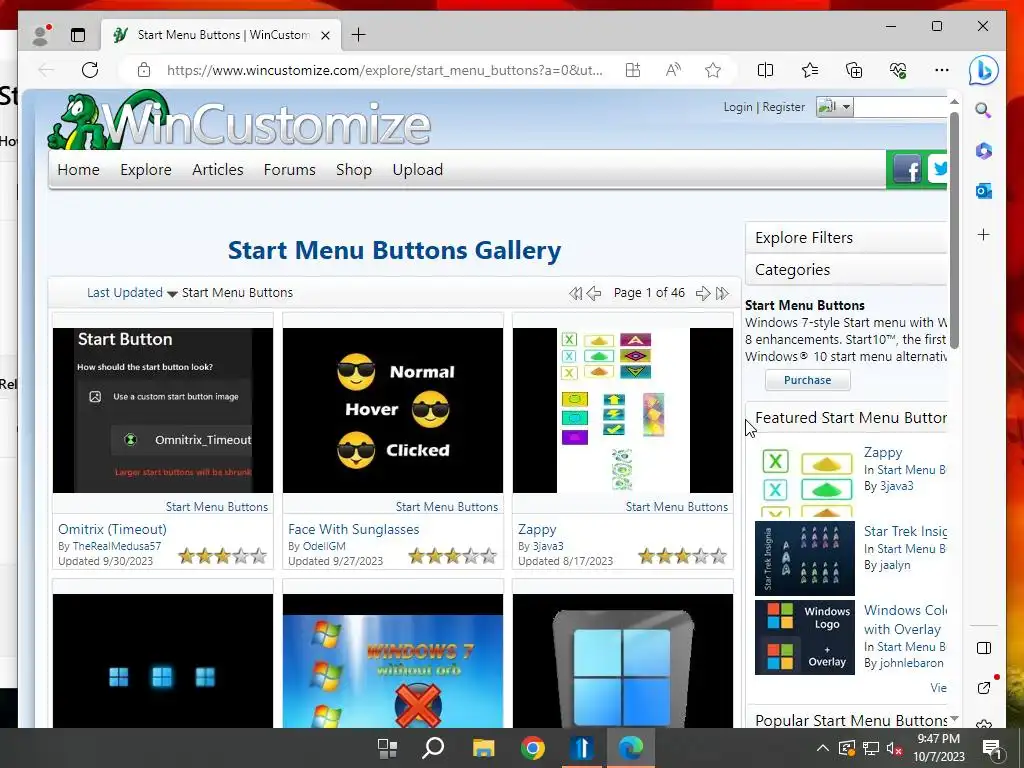
Task: Jump to the last gallery page
Action: pos(722,293)
